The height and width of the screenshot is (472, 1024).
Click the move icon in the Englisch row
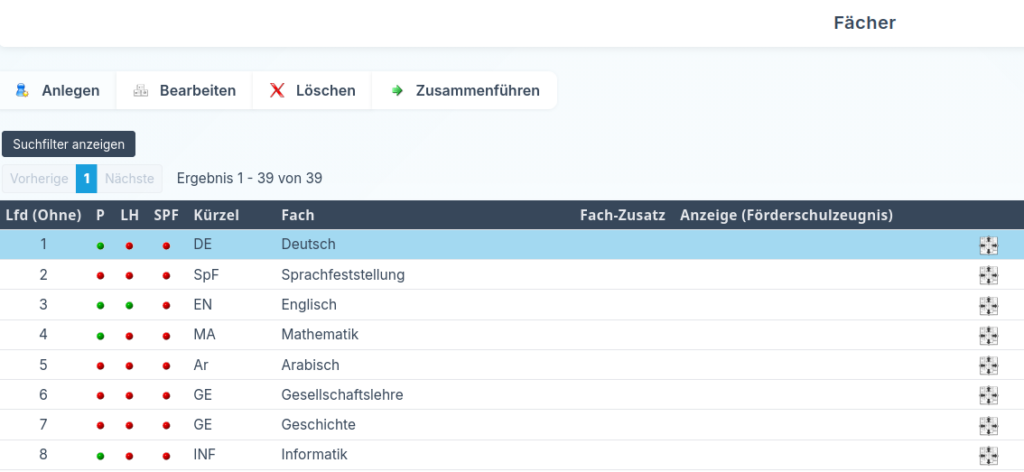[988, 305]
